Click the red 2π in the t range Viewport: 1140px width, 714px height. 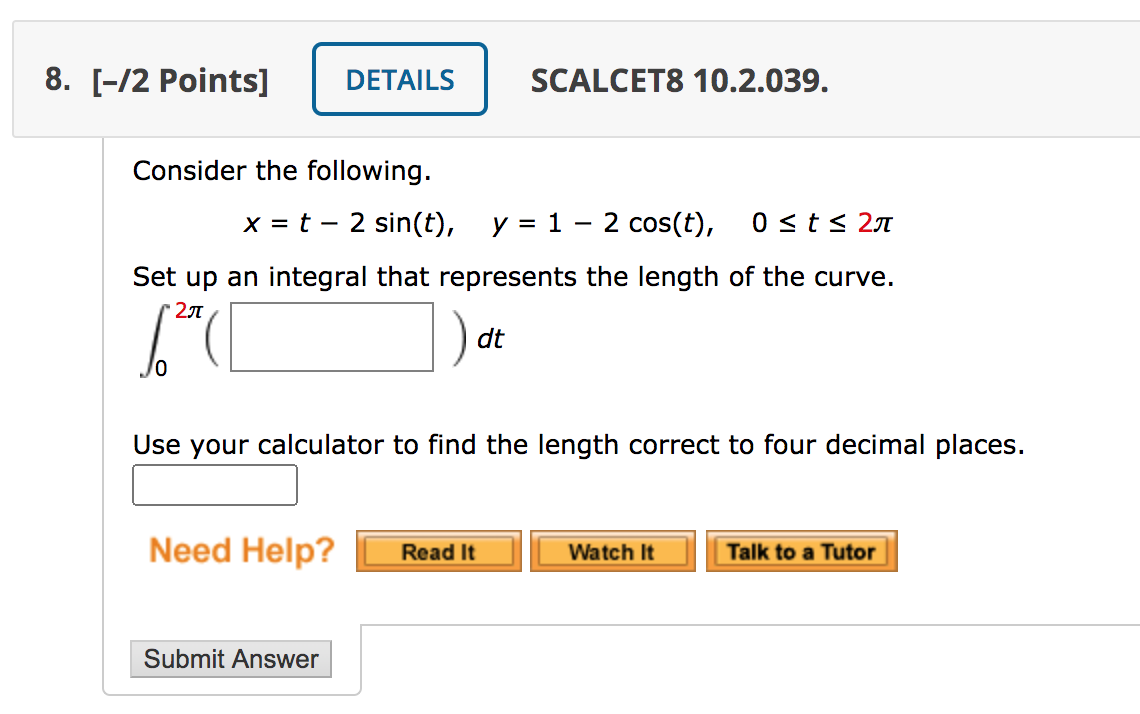pos(875,222)
